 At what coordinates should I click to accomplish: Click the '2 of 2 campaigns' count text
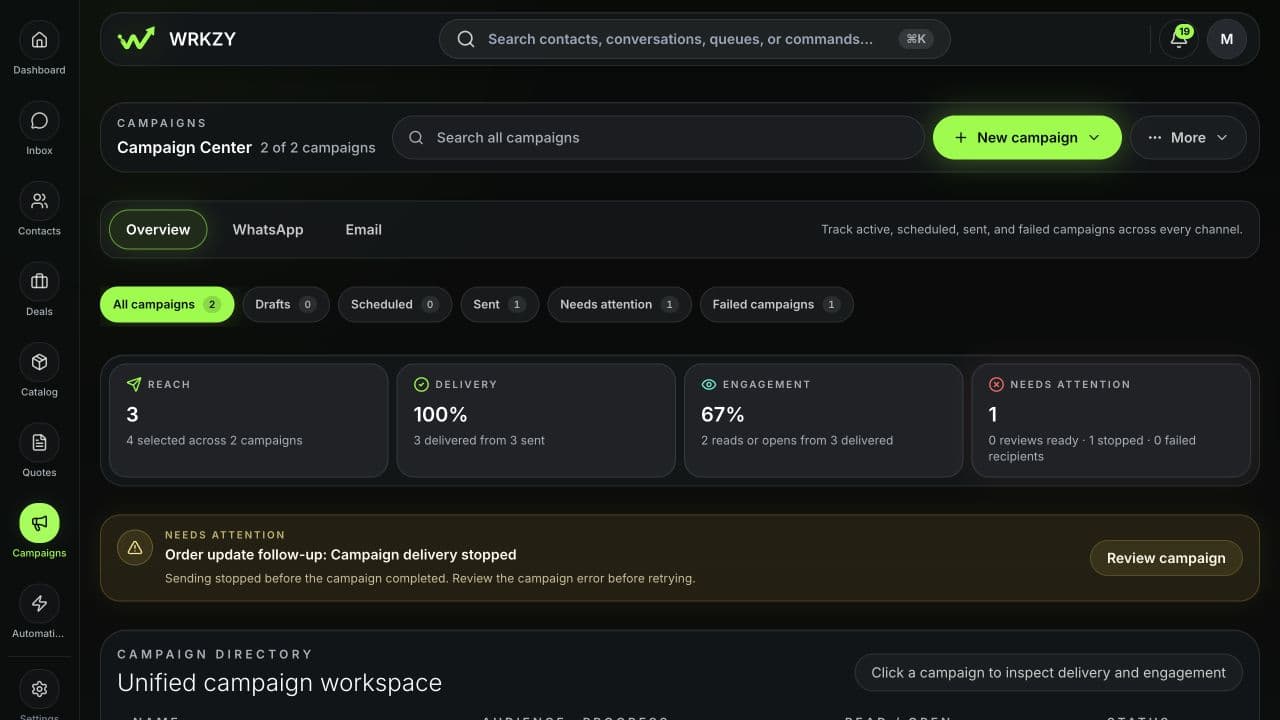click(318, 148)
